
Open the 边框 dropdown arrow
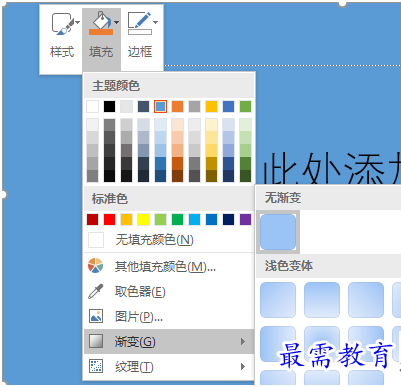pyautogui.click(x=155, y=22)
